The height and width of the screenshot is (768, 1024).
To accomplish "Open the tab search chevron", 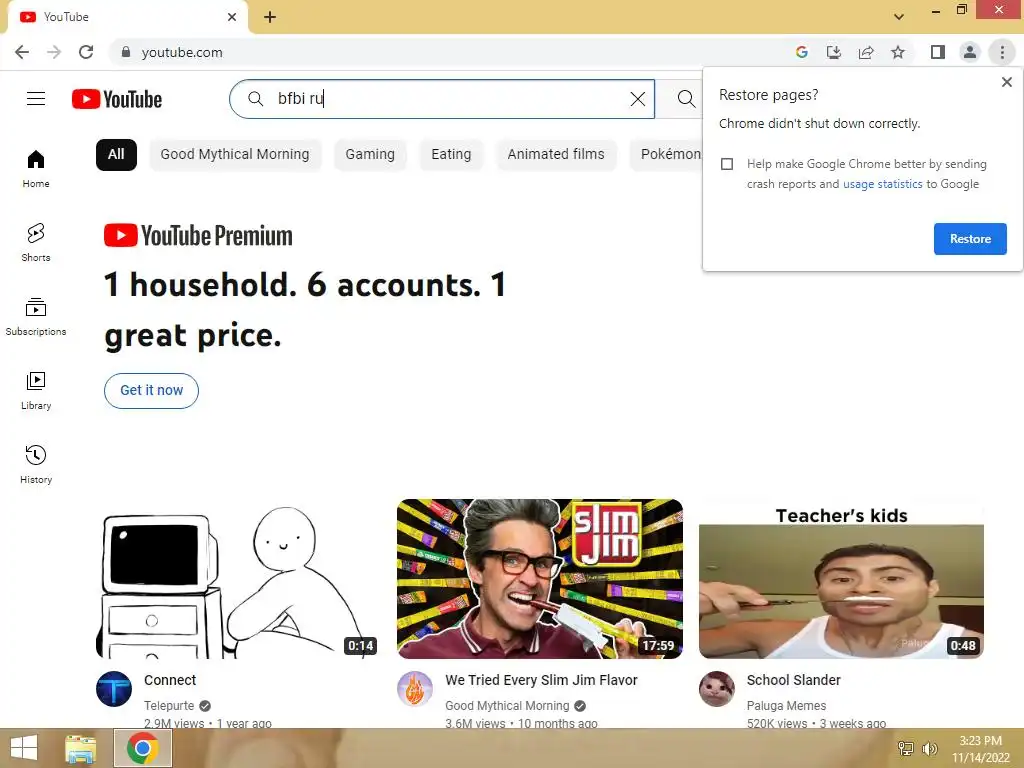I will (x=899, y=17).
